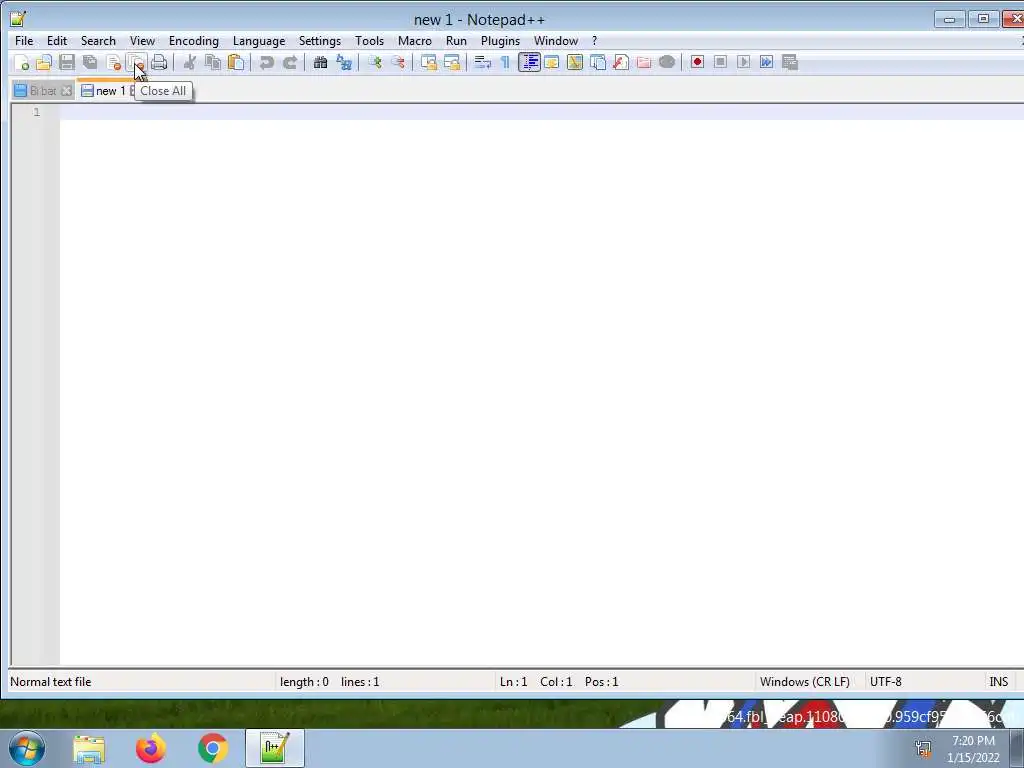Start macro recording with the red record button

tap(697, 62)
